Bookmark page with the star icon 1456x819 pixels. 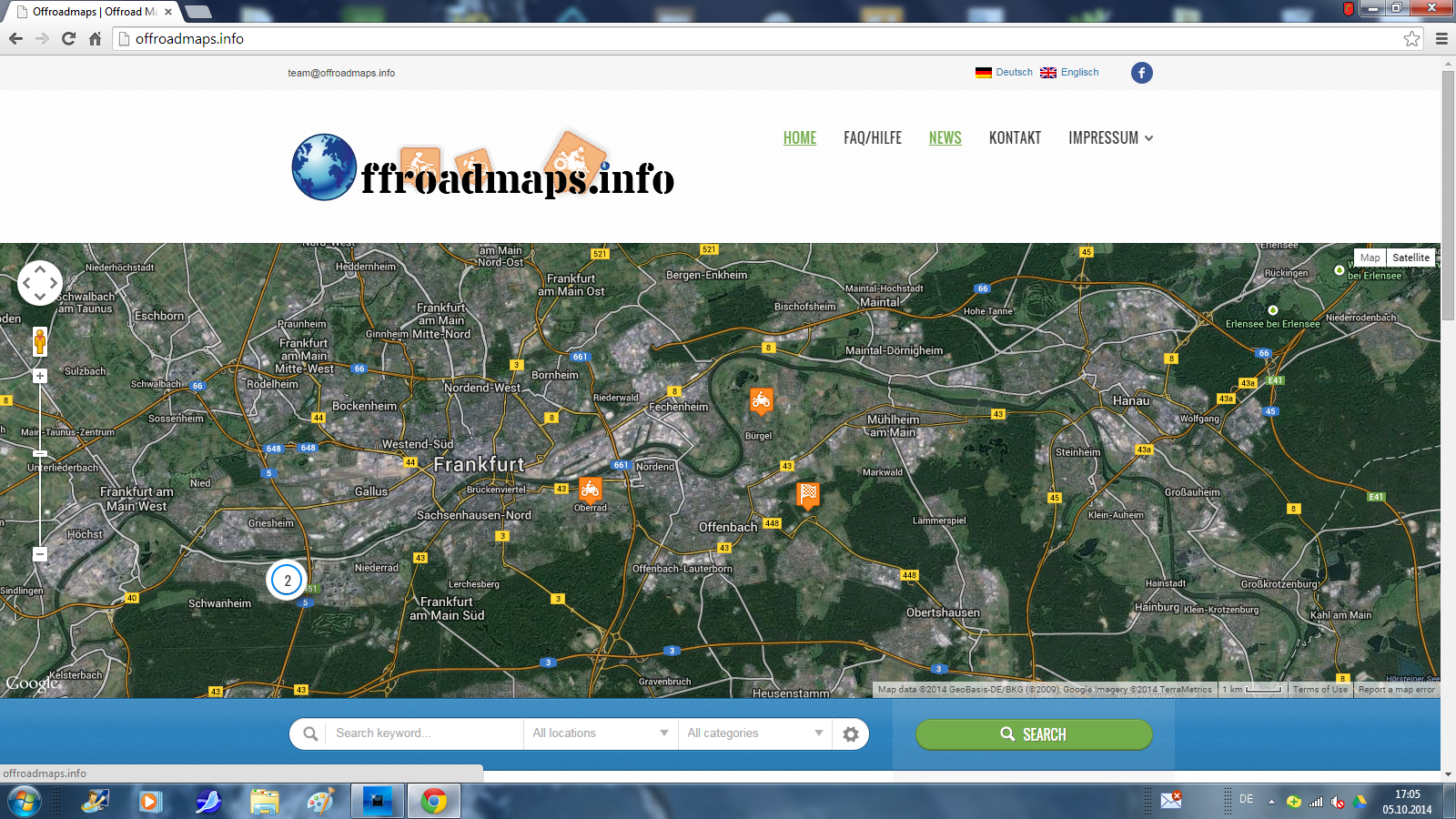click(x=1411, y=38)
